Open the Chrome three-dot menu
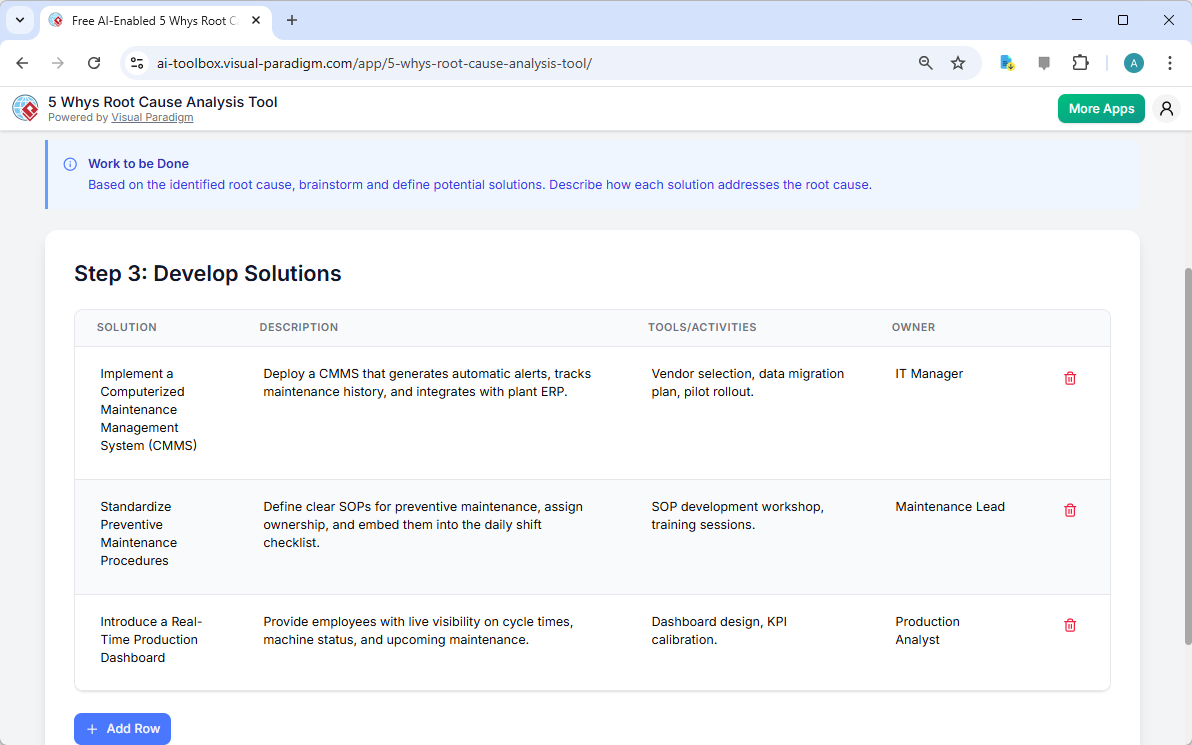Viewport: 1192px width, 745px height. point(1170,62)
